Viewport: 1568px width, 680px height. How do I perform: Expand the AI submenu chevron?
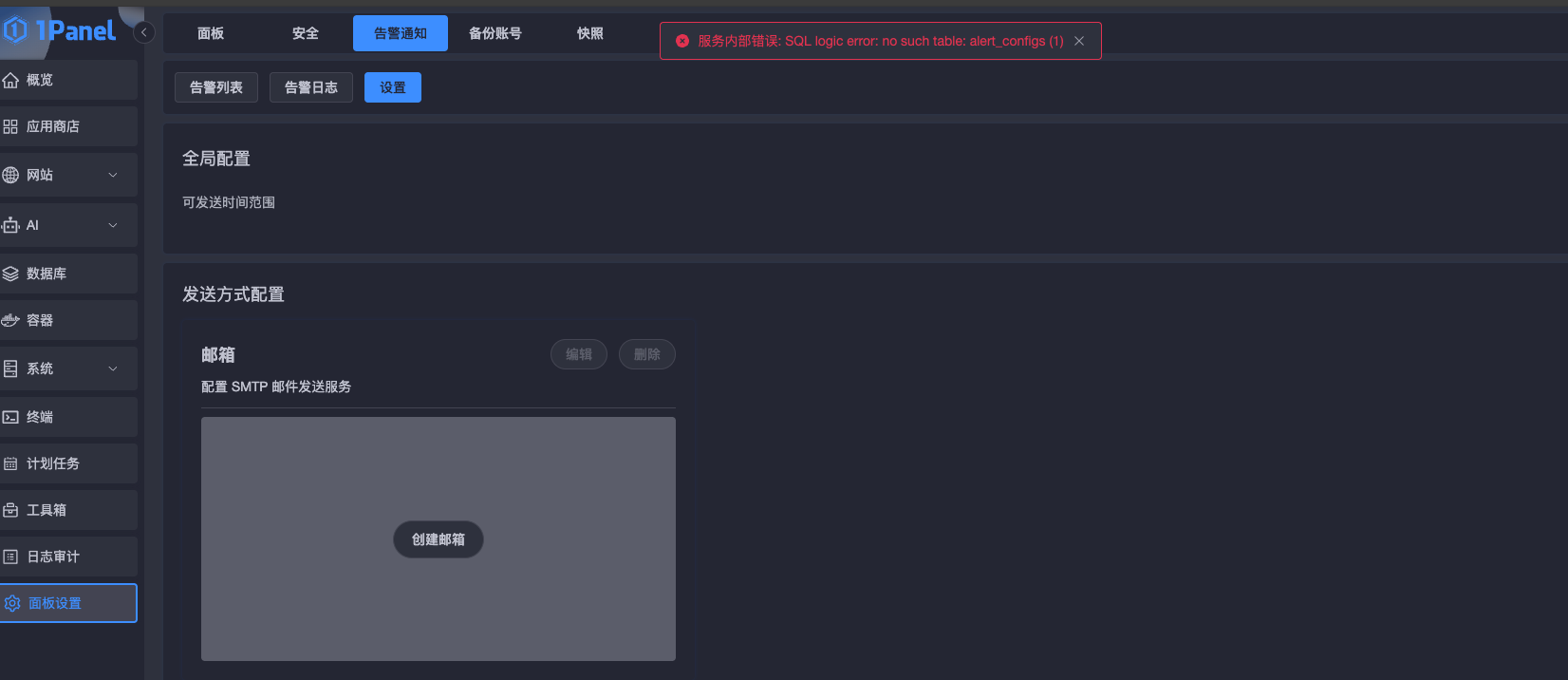(x=113, y=225)
